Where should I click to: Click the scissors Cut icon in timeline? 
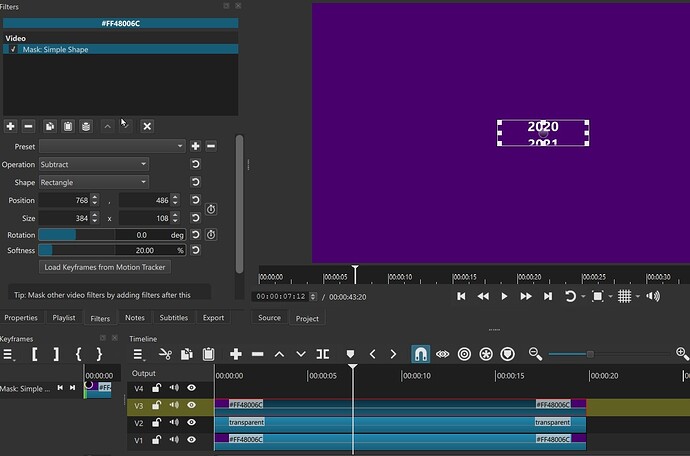click(165, 354)
